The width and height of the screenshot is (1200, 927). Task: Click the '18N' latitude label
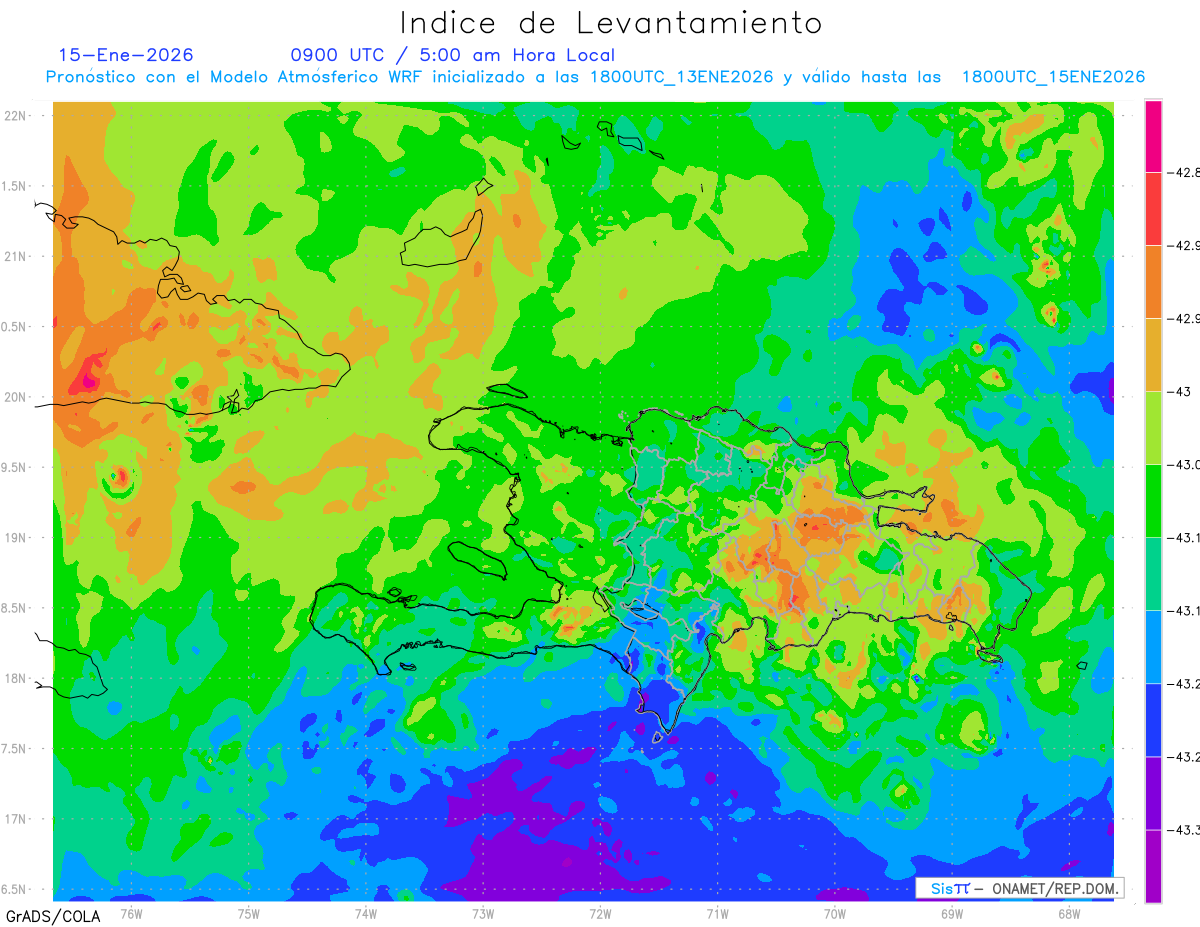pos(16,679)
